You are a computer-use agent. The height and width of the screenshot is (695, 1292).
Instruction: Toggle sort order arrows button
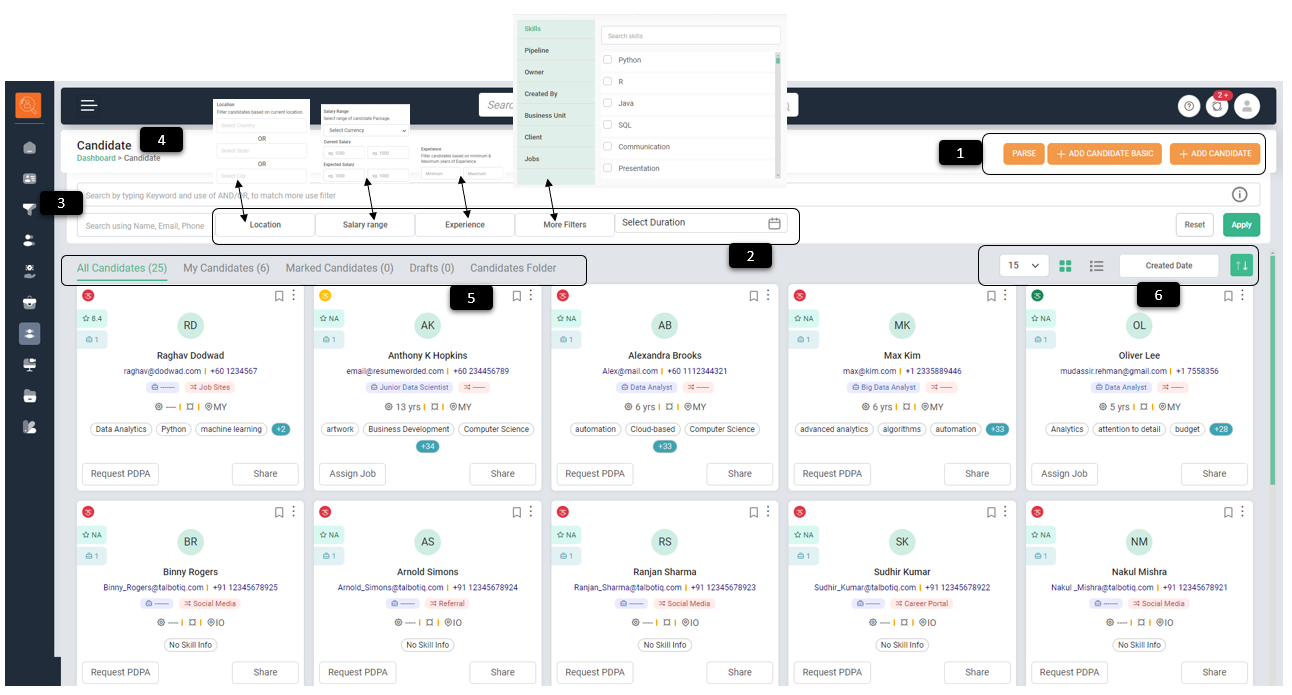tap(1241, 266)
